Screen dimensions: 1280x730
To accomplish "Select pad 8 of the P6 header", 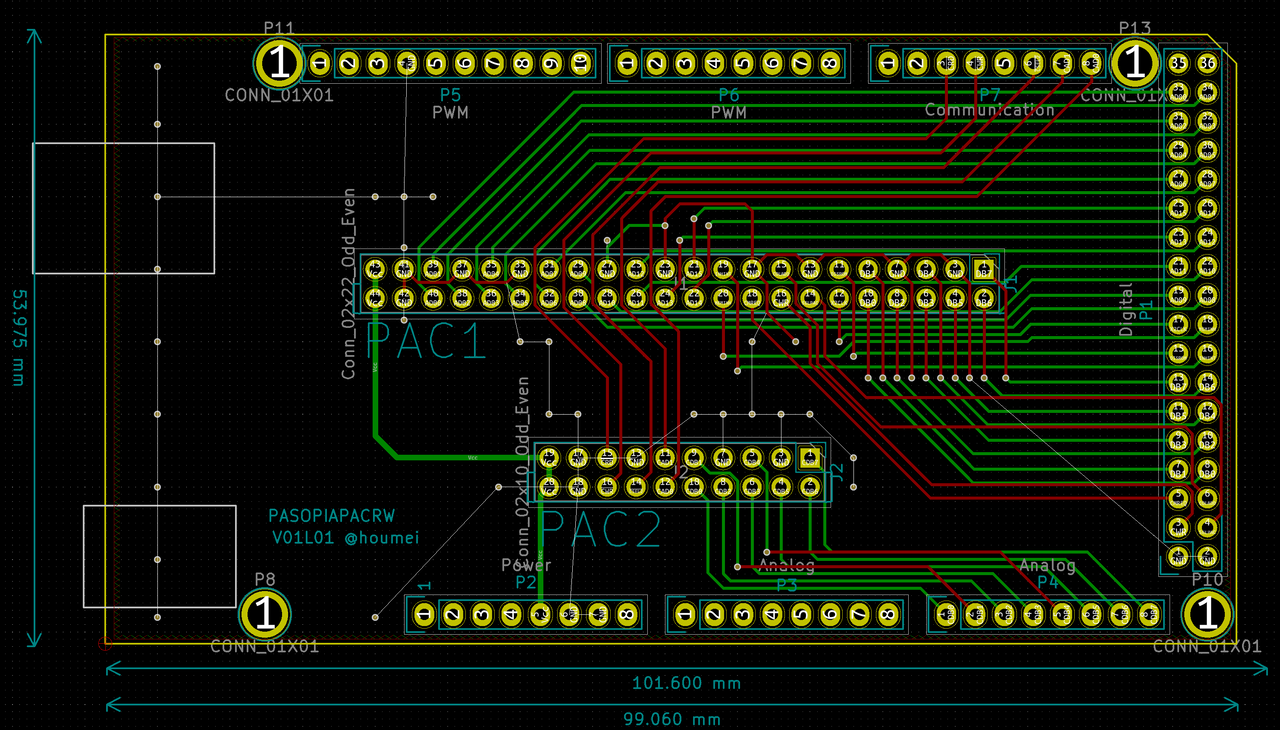I will [x=829, y=64].
